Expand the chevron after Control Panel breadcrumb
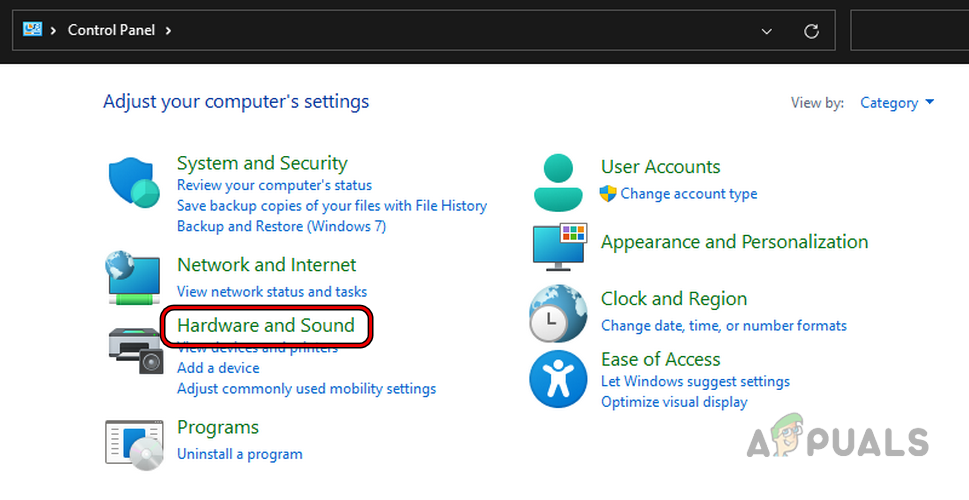969x500 pixels. [x=168, y=30]
